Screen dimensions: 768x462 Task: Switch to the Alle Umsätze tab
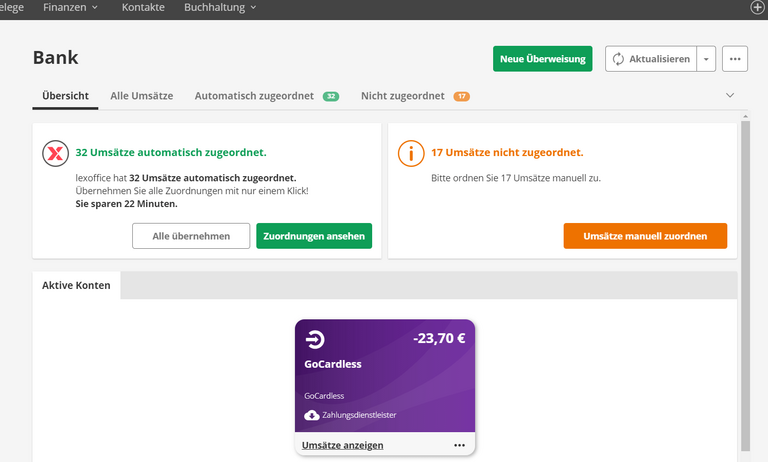coord(141,96)
